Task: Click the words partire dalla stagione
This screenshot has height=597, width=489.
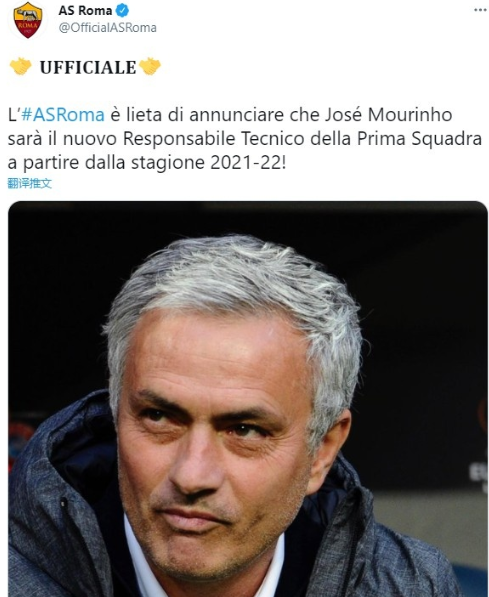Action: (x=114, y=163)
